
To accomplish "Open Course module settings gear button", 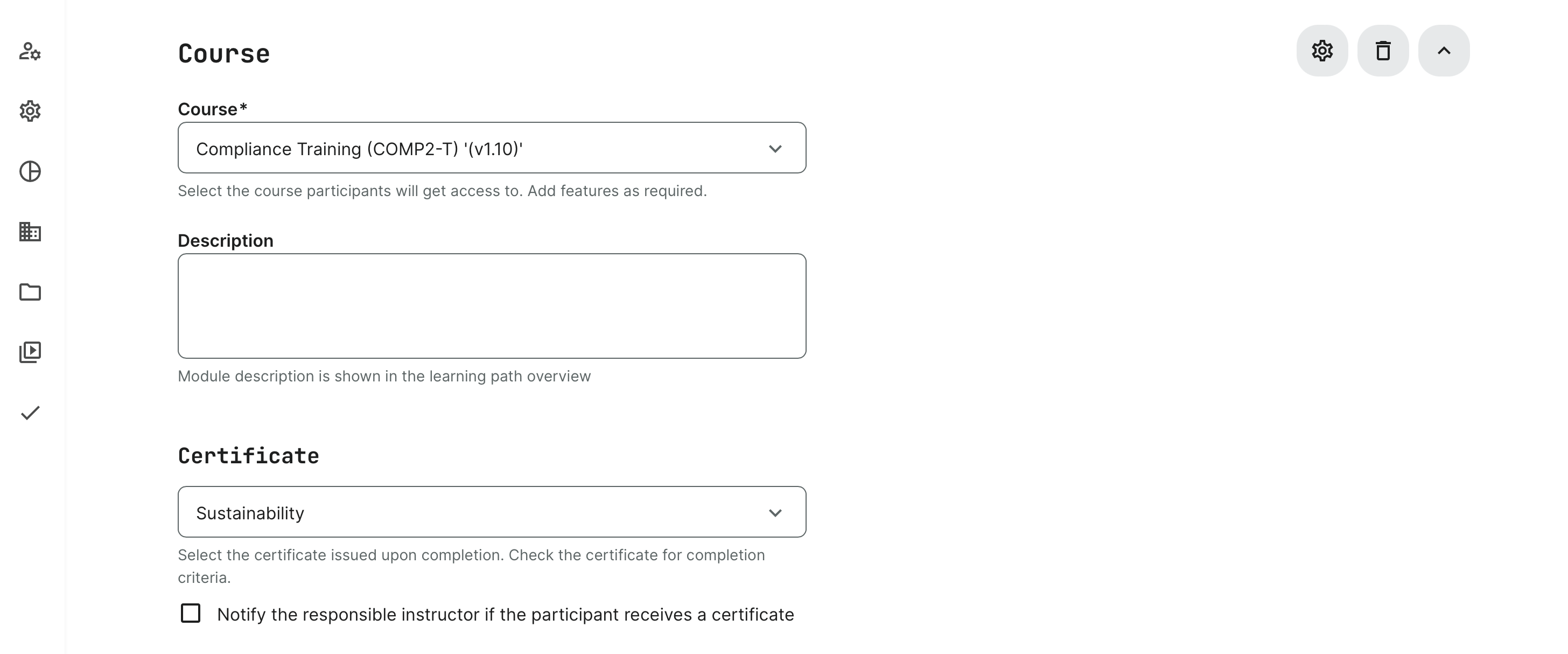I will click(1321, 51).
